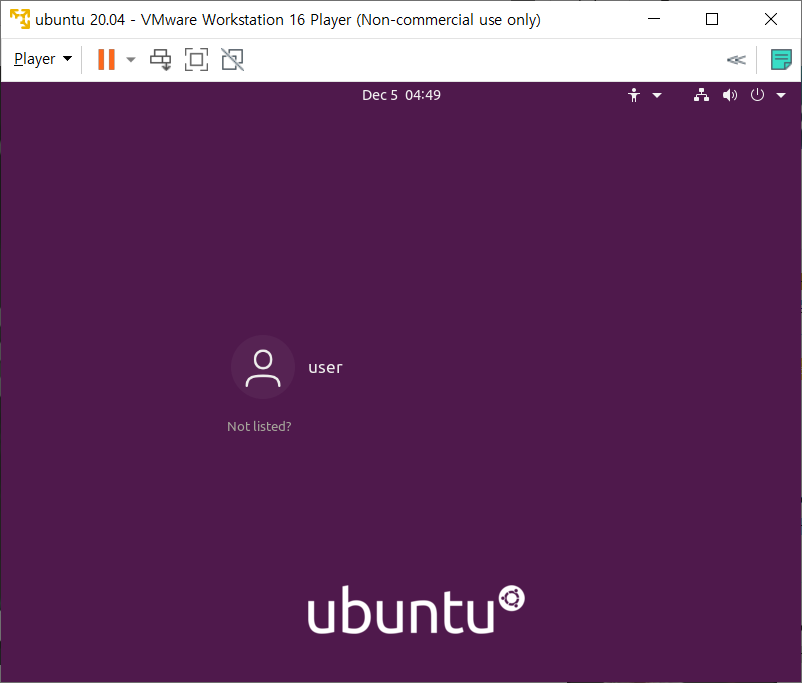
Task: Click the VMware logo in the title bar
Action: point(20,19)
